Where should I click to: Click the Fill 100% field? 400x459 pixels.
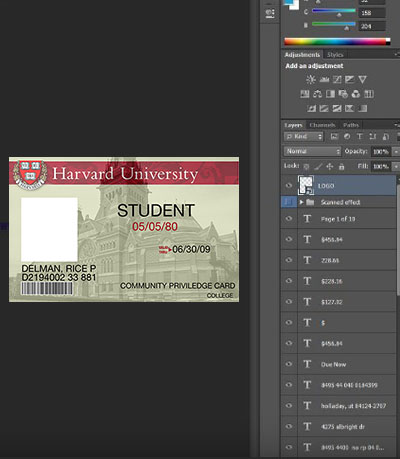click(x=381, y=166)
